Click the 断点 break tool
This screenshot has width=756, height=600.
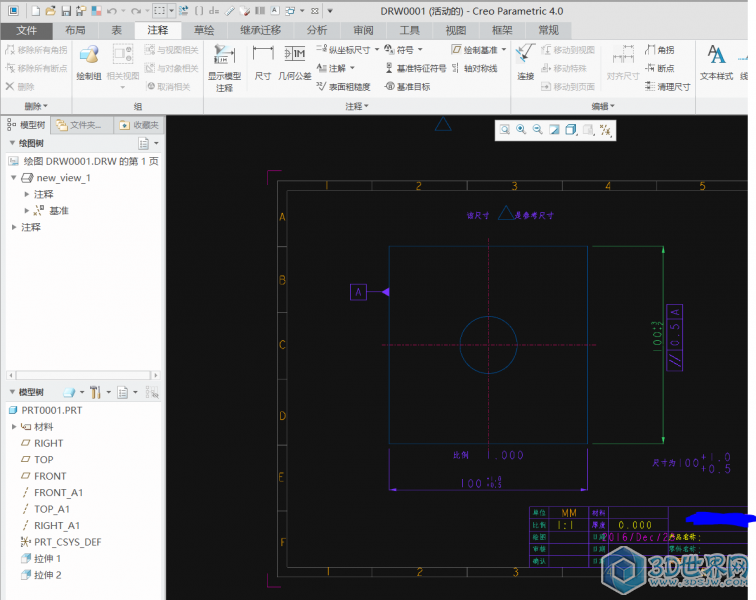point(660,68)
